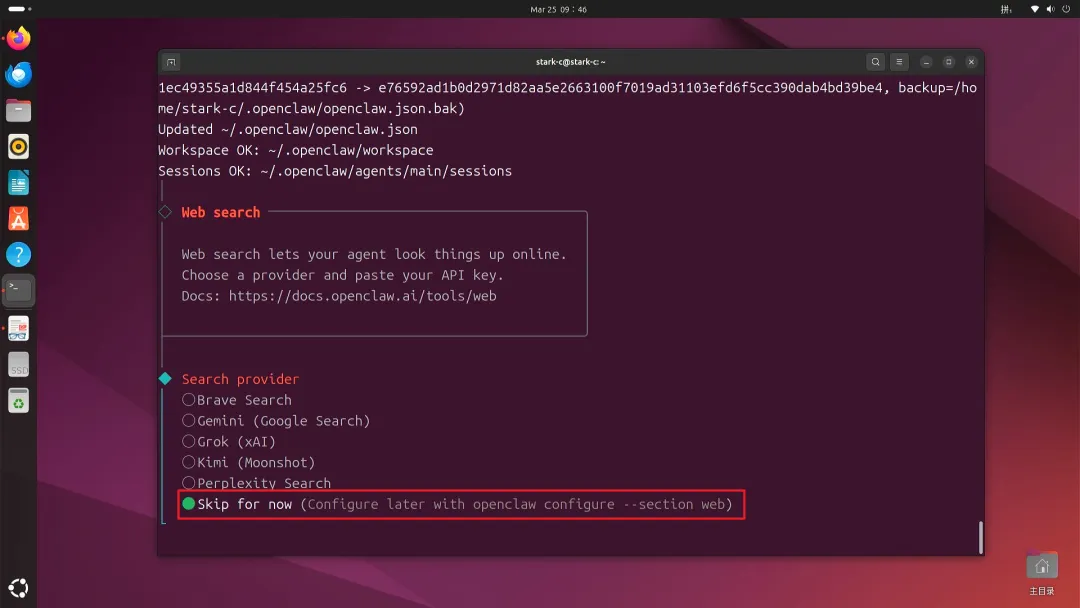Select the Grok (xAI) radio option
The image size is (1080, 608).
(x=188, y=441)
